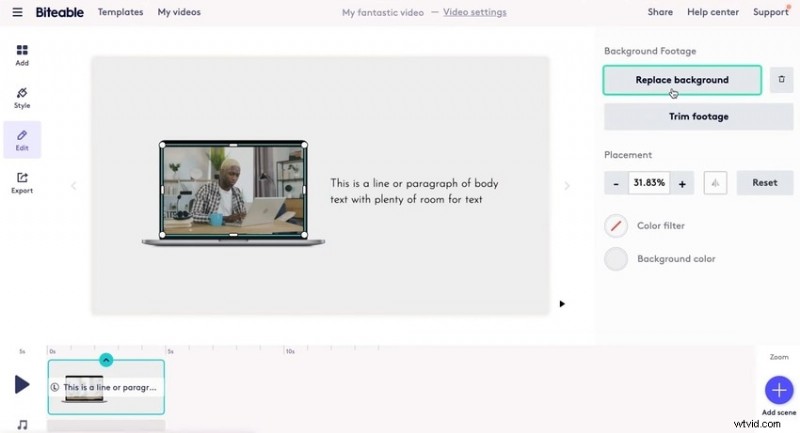Open the music track icon
The image size is (800, 433).
(x=22, y=424)
